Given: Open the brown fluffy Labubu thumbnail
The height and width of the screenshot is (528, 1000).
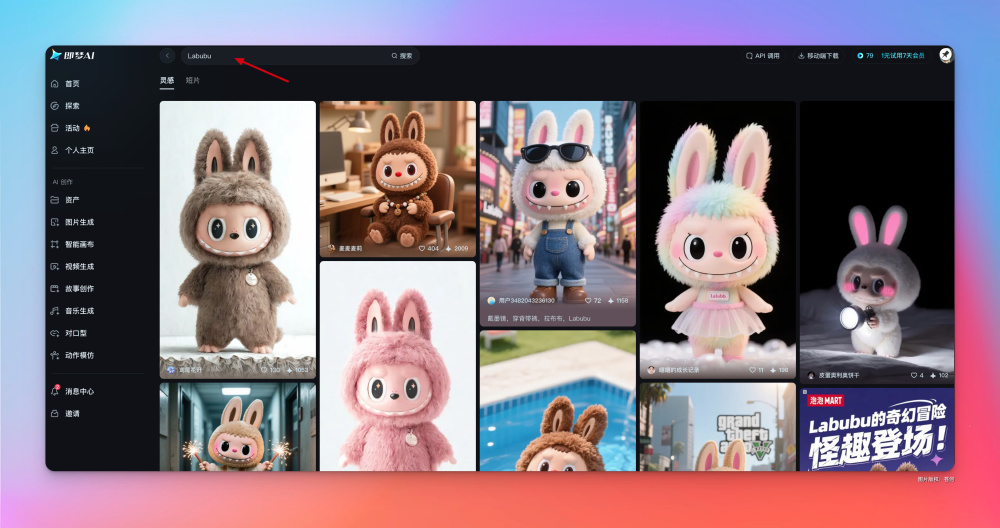Looking at the screenshot, I should click(x=238, y=240).
